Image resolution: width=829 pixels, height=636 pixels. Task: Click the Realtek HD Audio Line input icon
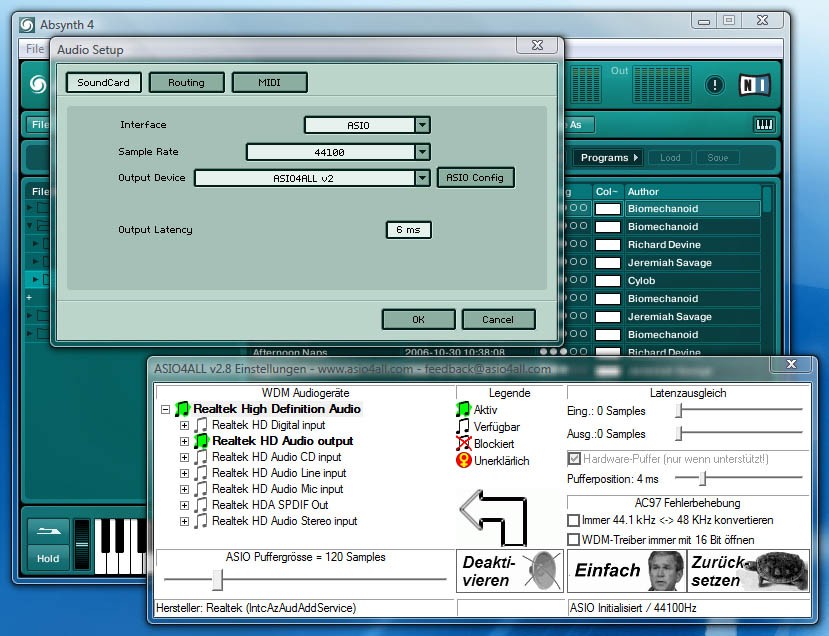point(201,473)
